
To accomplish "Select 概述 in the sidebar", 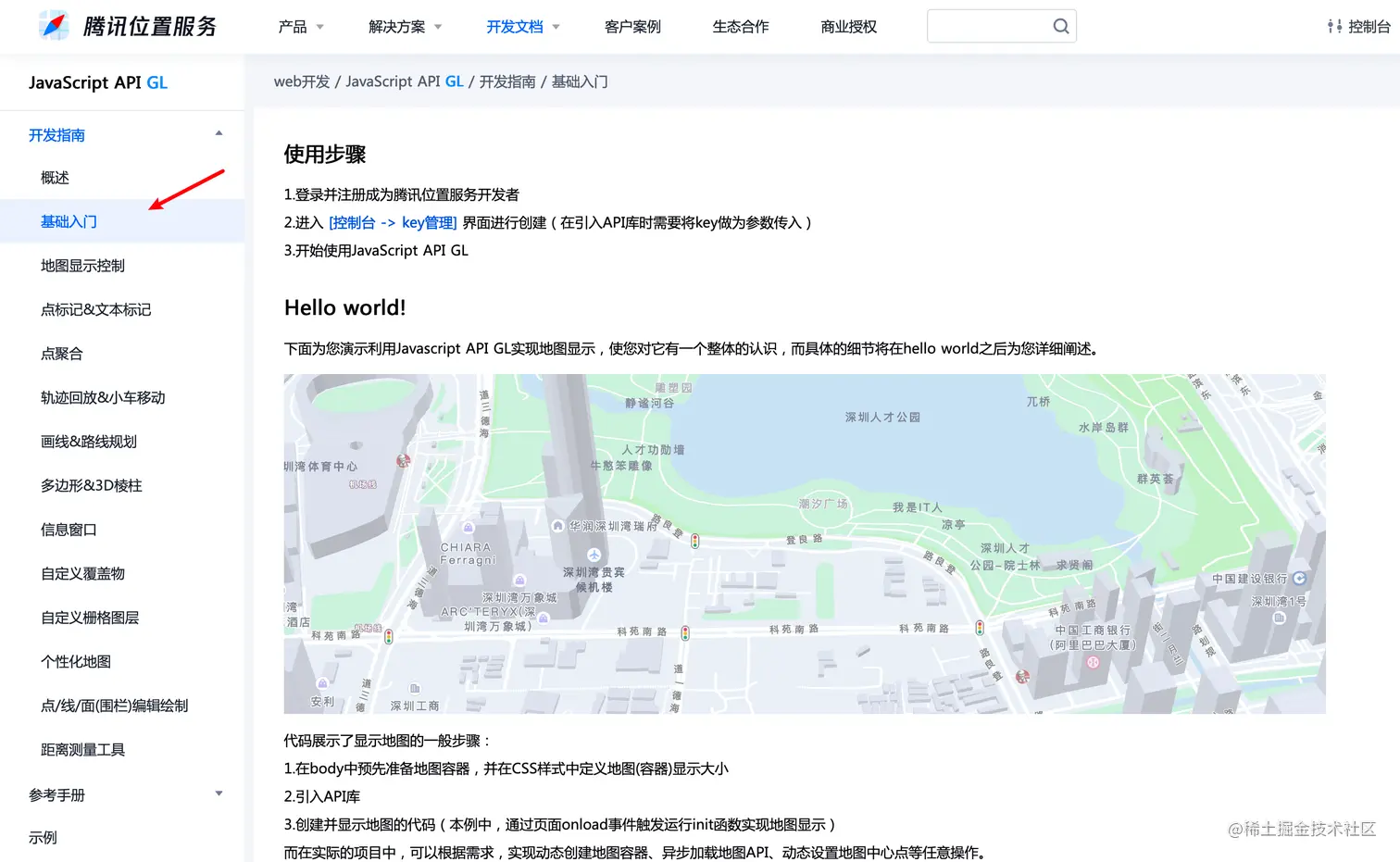I will [x=55, y=178].
